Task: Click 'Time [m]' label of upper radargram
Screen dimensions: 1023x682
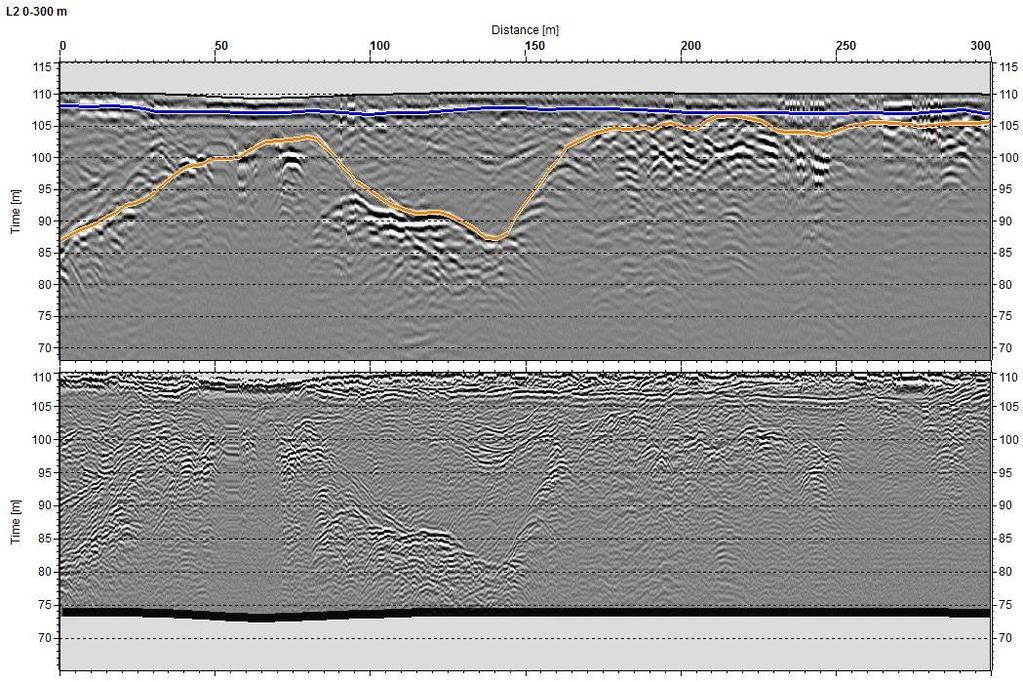Action: click(16, 211)
